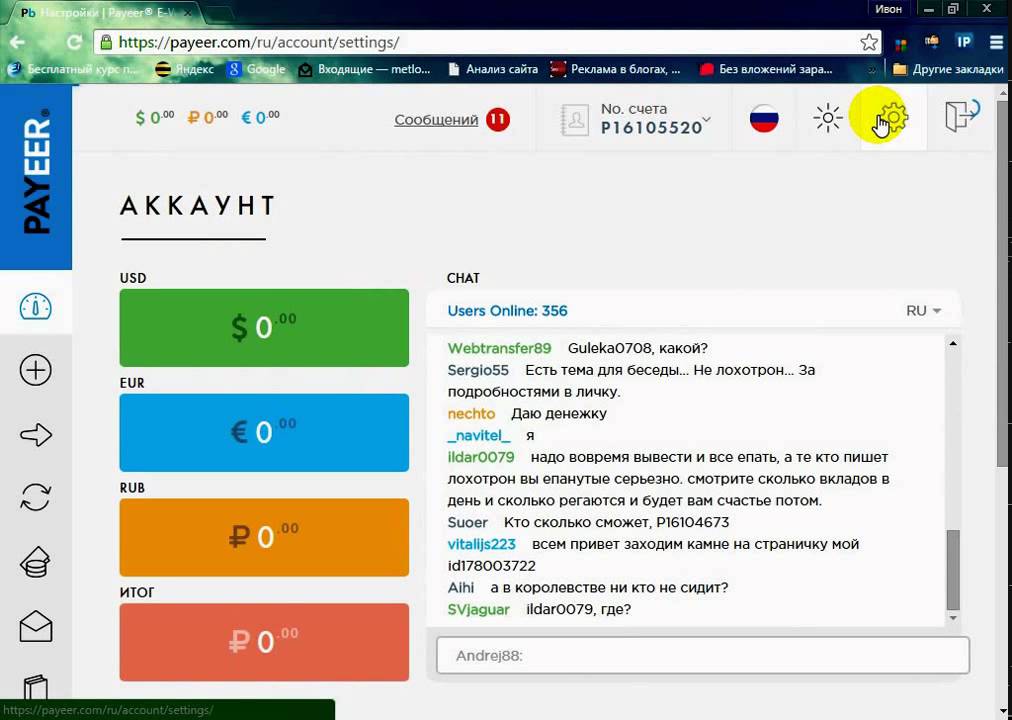
Task: Click the chat scroll down arrow
Action: pos(953,618)
